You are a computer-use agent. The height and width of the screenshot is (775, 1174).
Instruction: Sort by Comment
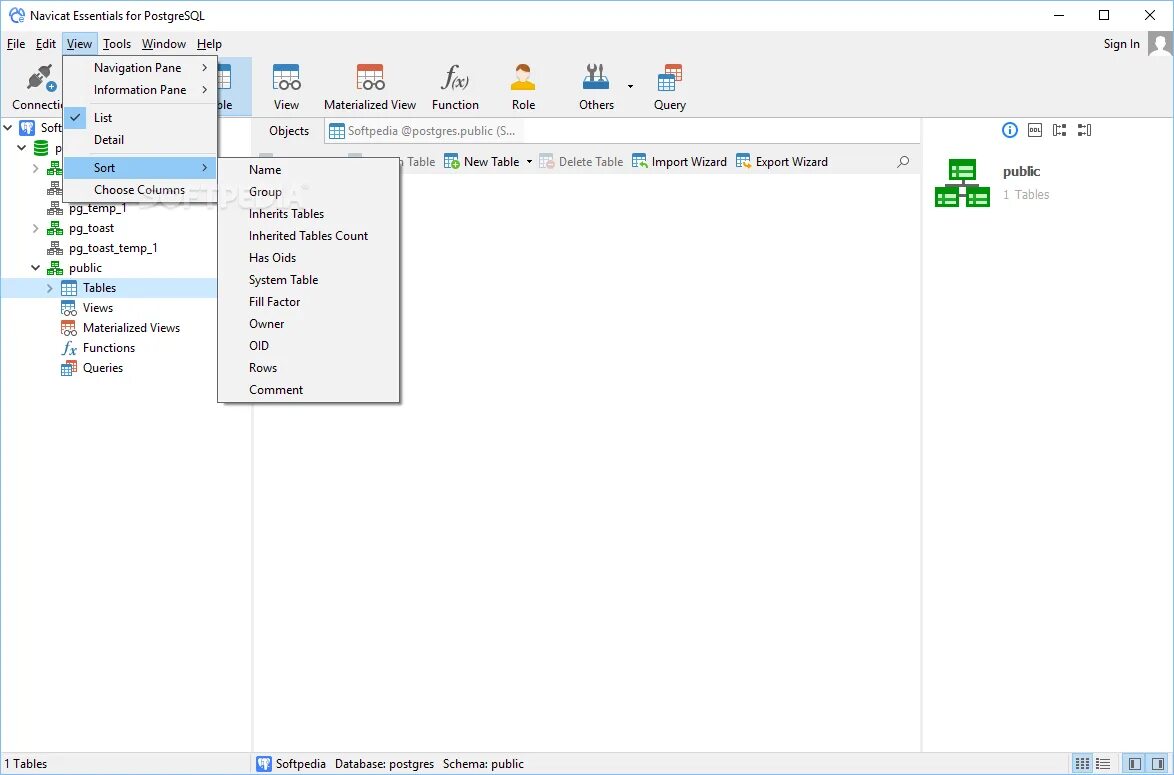(x=308, y=389)
